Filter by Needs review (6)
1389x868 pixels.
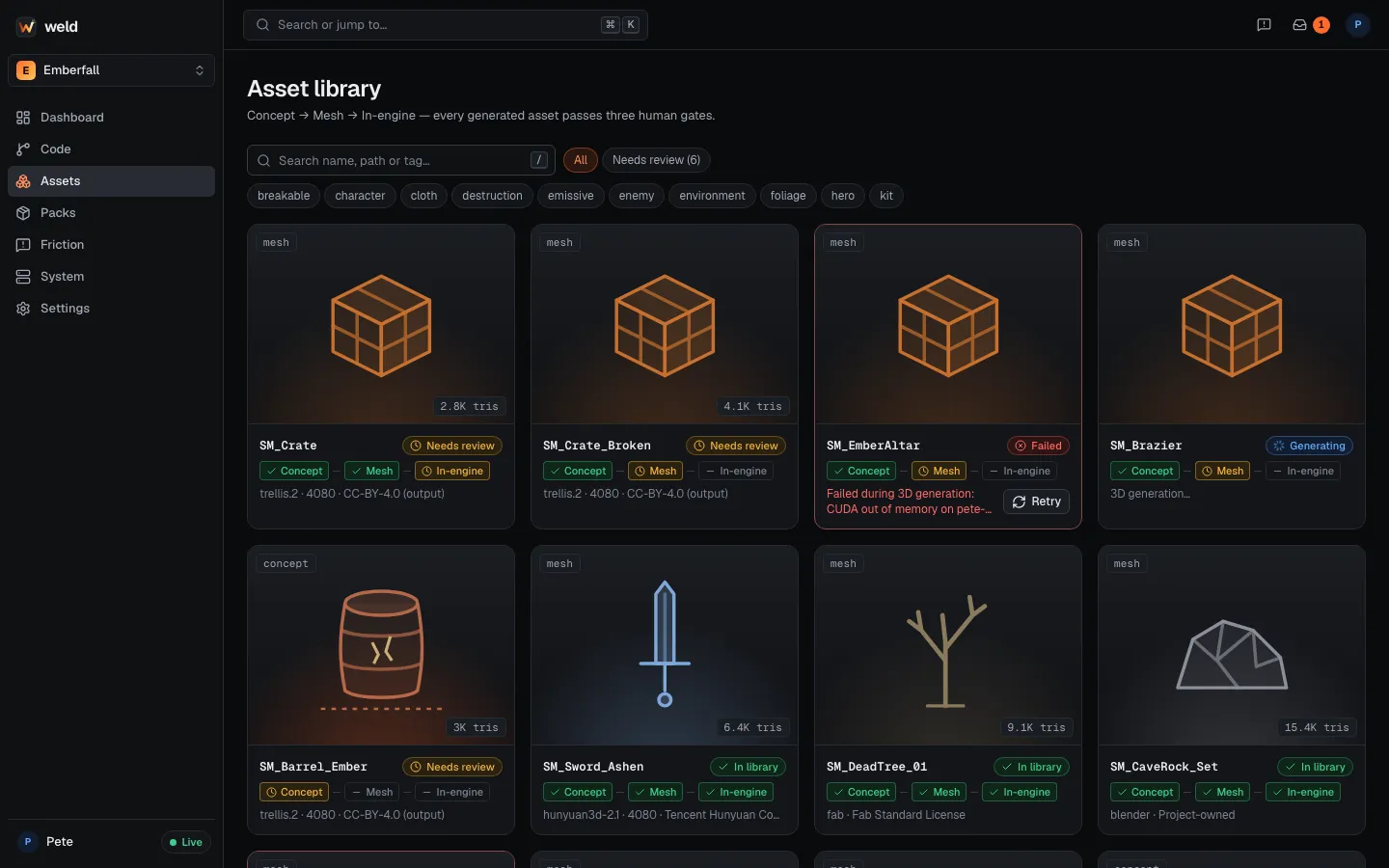(x=656, y=160)
